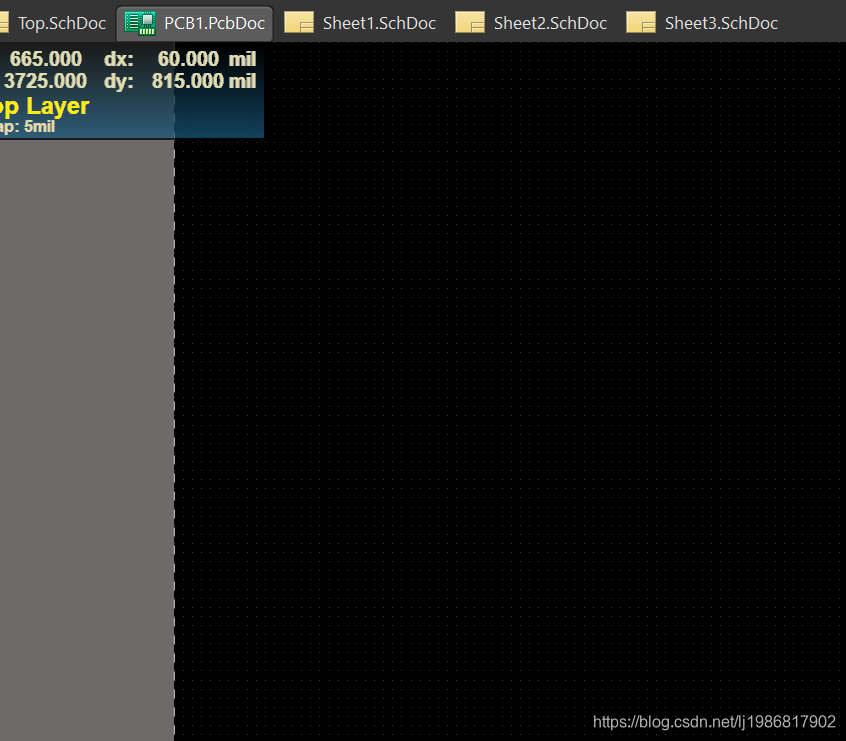
Task: Click the yellow Top Layer label
Action: 44,107
